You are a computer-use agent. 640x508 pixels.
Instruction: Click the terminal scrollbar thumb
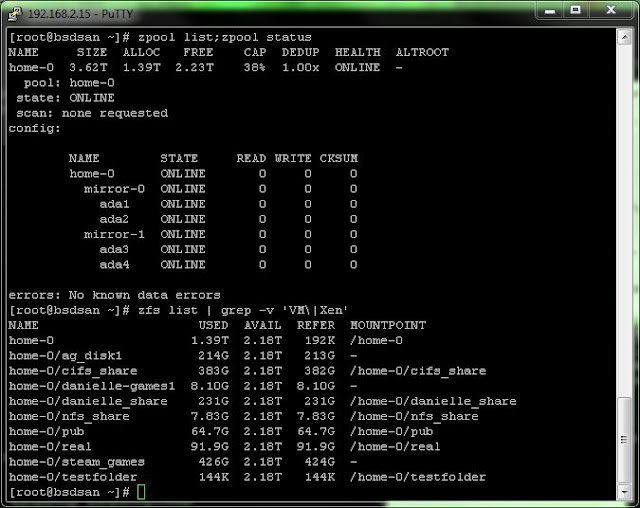(624, 439)
